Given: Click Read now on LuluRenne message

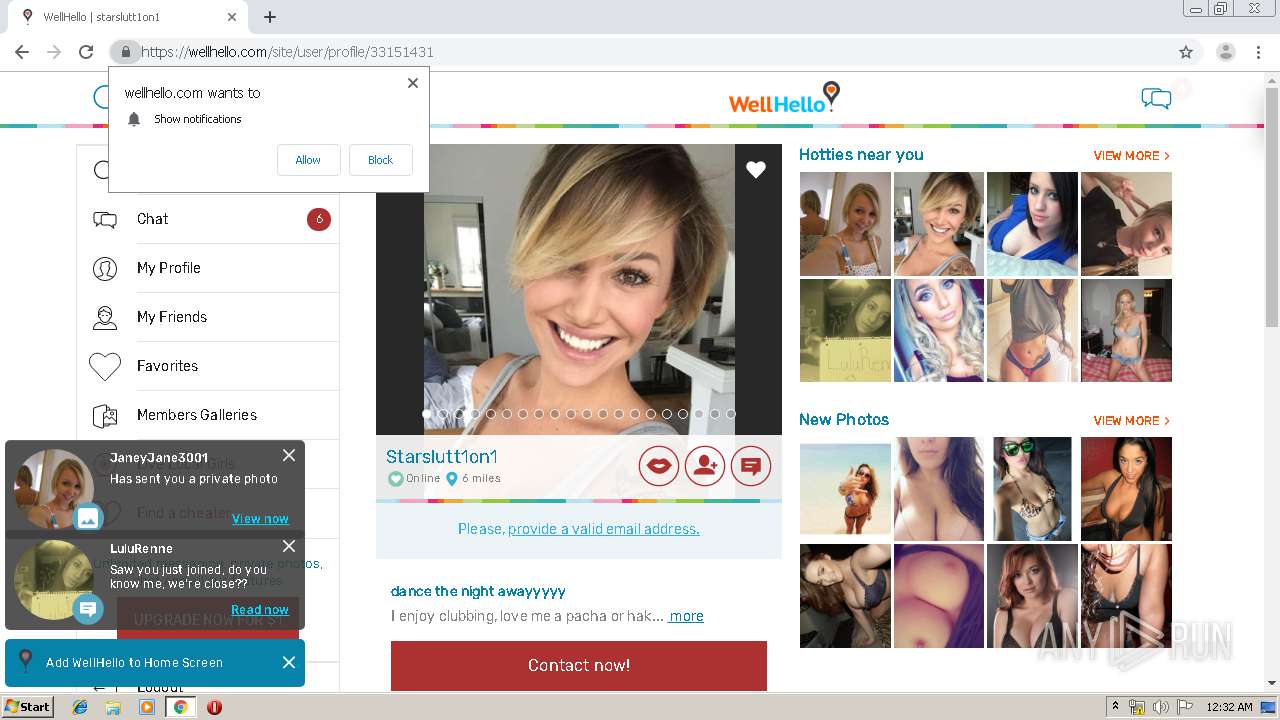Looking at the screenshot, I should point(260,610).
